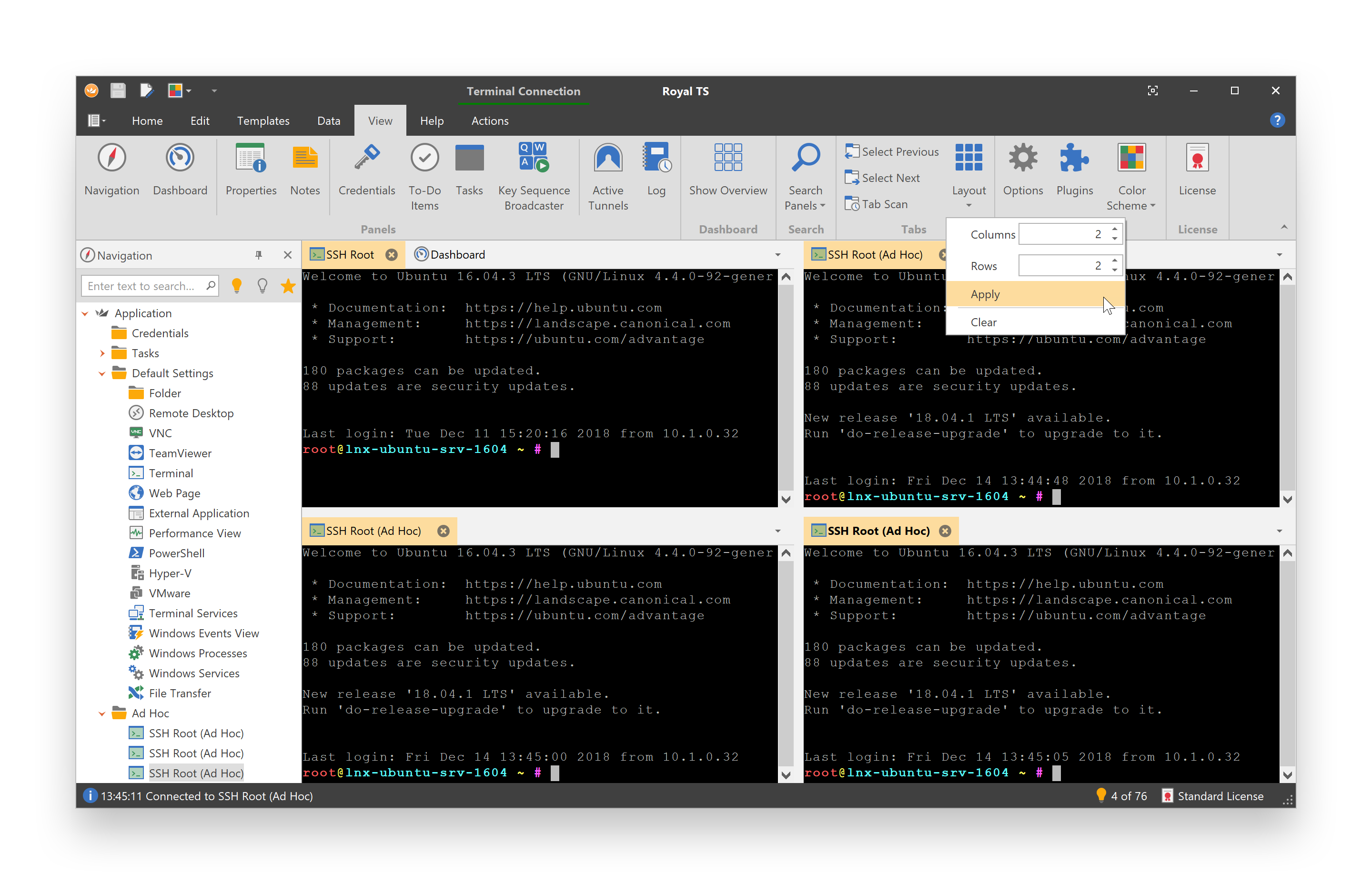Toggle the favorites star filter

288,286
